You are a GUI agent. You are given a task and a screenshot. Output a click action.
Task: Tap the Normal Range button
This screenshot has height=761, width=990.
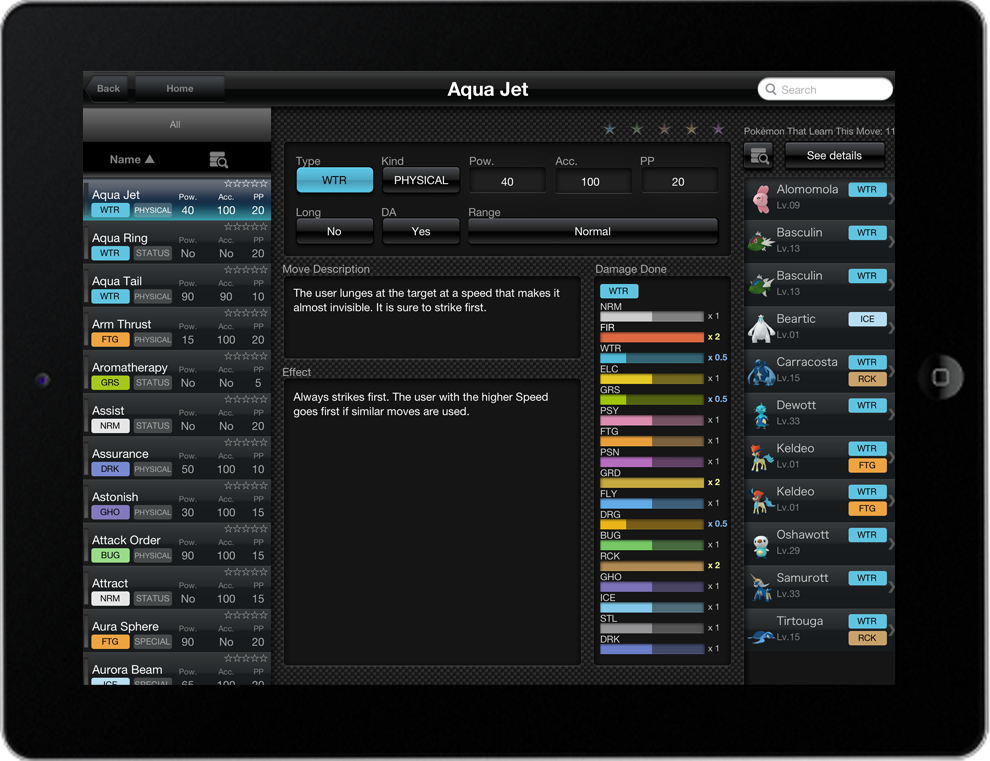click(592, 231)
